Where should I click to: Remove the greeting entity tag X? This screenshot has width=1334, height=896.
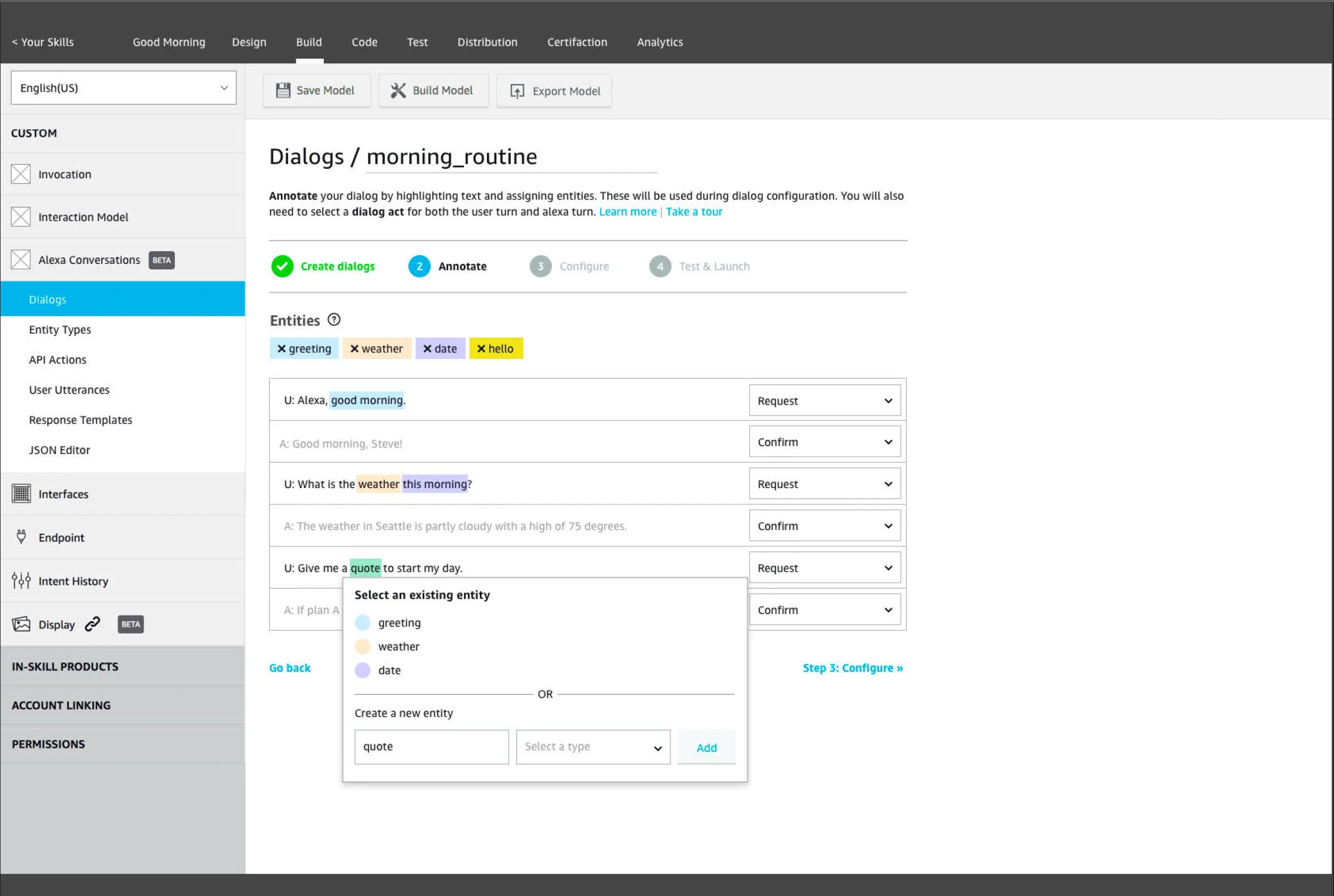pos(281,349)
